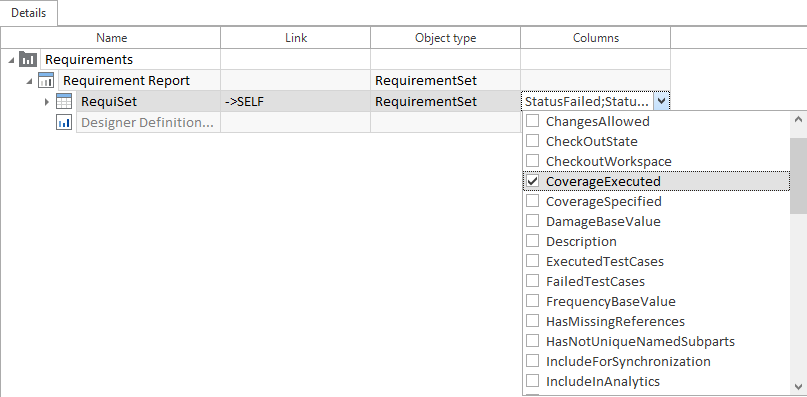The height and width of the screenshot is (397, 807).
Task: Uncheck the CoverageExecuted checkbox
Action: pyautogui.click(x=533, y=181)
